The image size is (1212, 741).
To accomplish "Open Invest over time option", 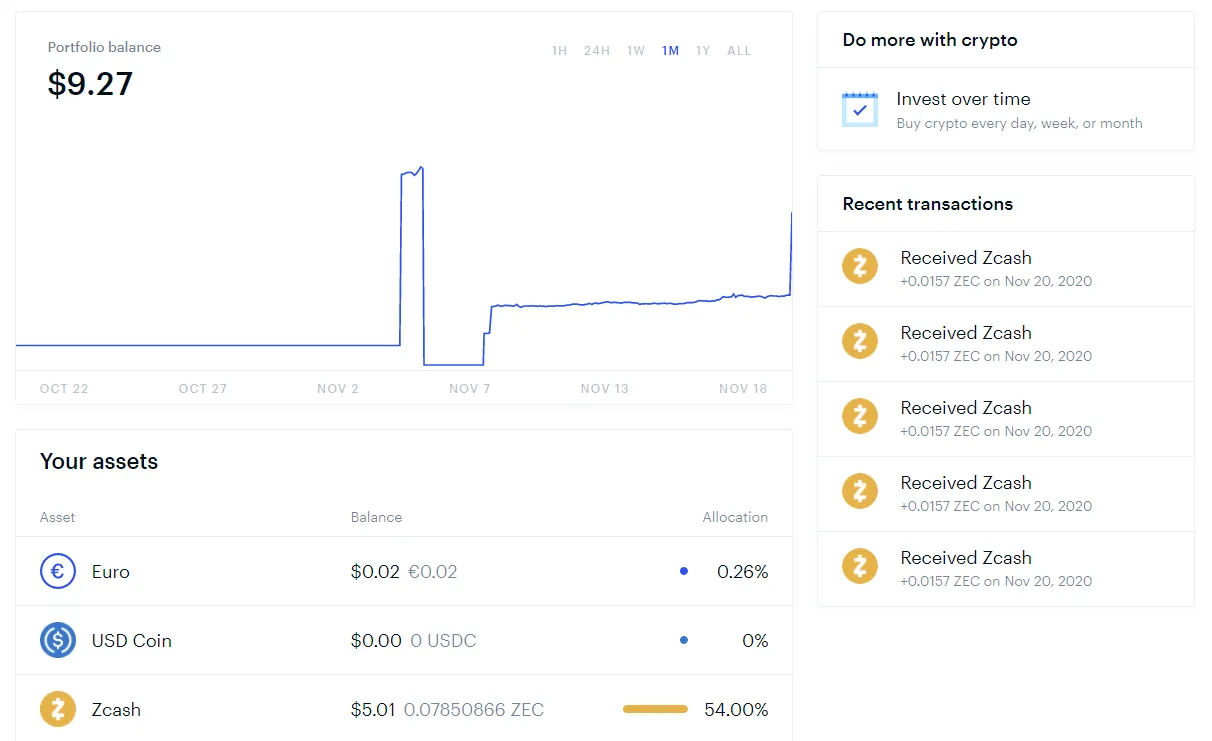I will tap(1006, 109).
